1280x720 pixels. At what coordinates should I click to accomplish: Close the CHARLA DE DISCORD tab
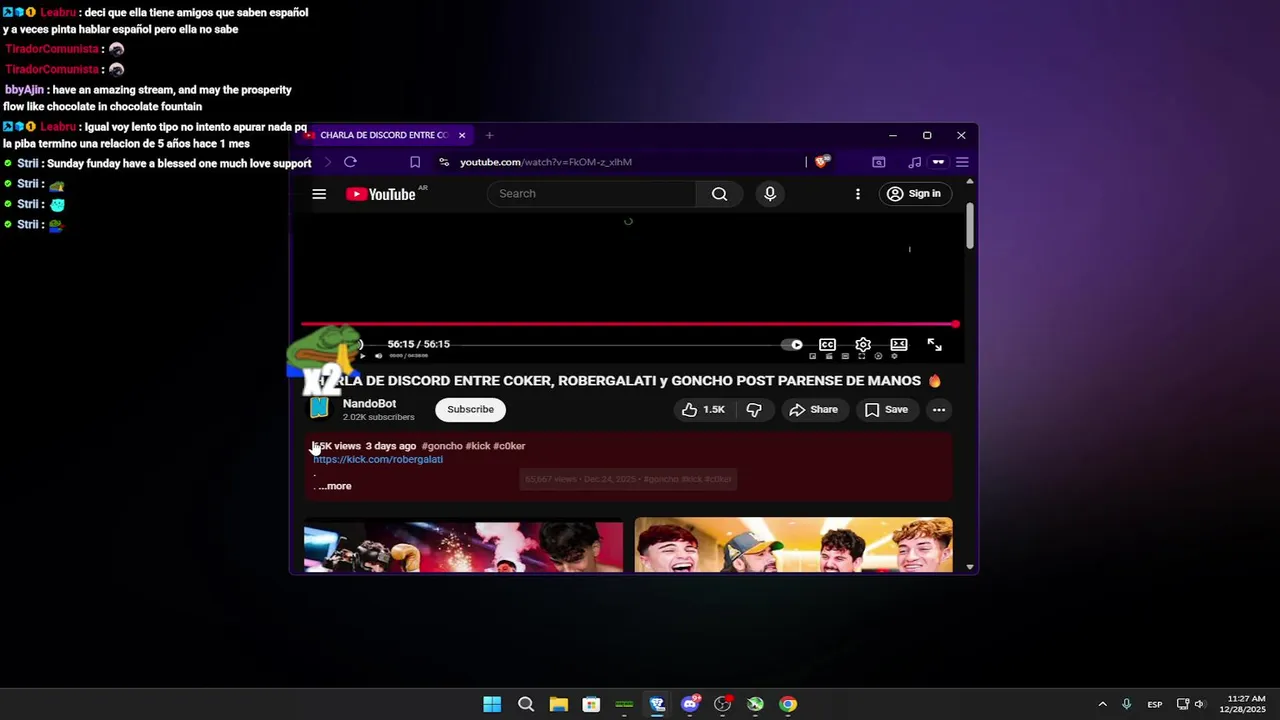(x=462, y=135)
